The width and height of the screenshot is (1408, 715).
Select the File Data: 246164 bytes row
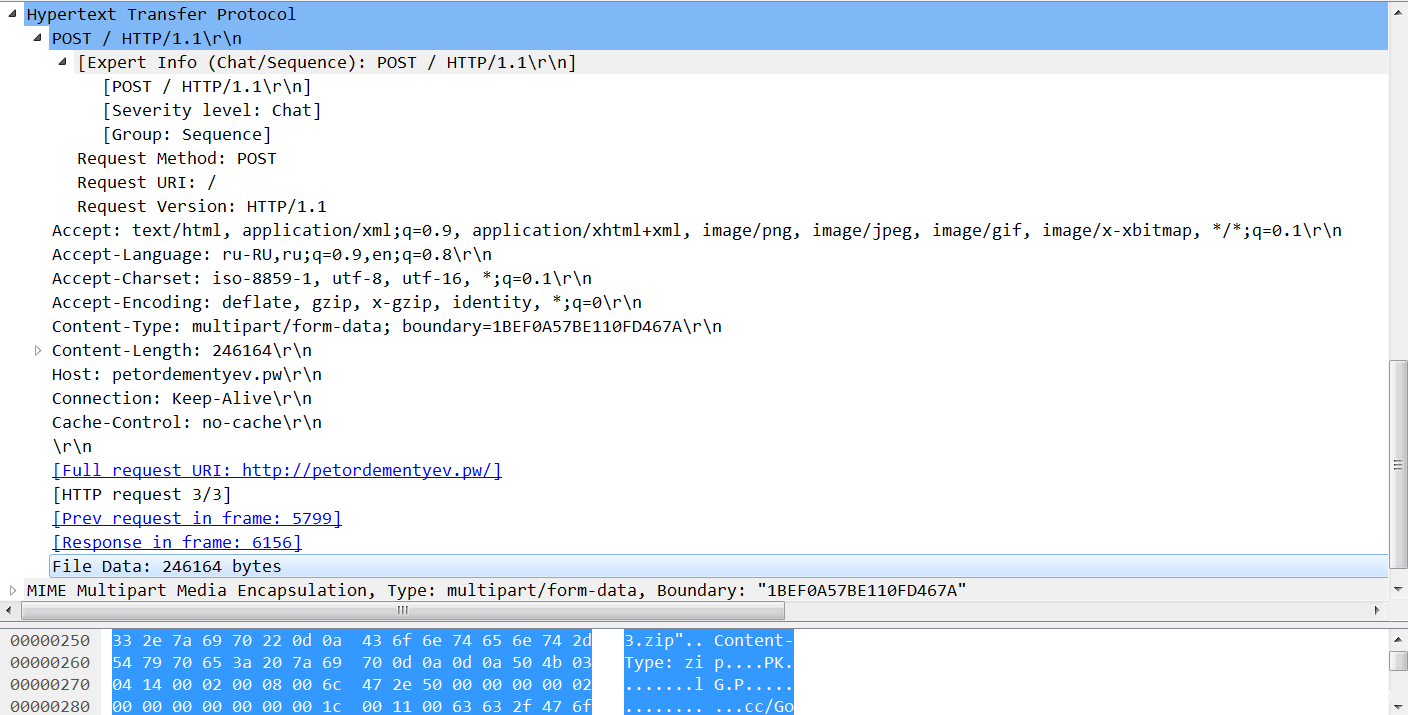166,566
